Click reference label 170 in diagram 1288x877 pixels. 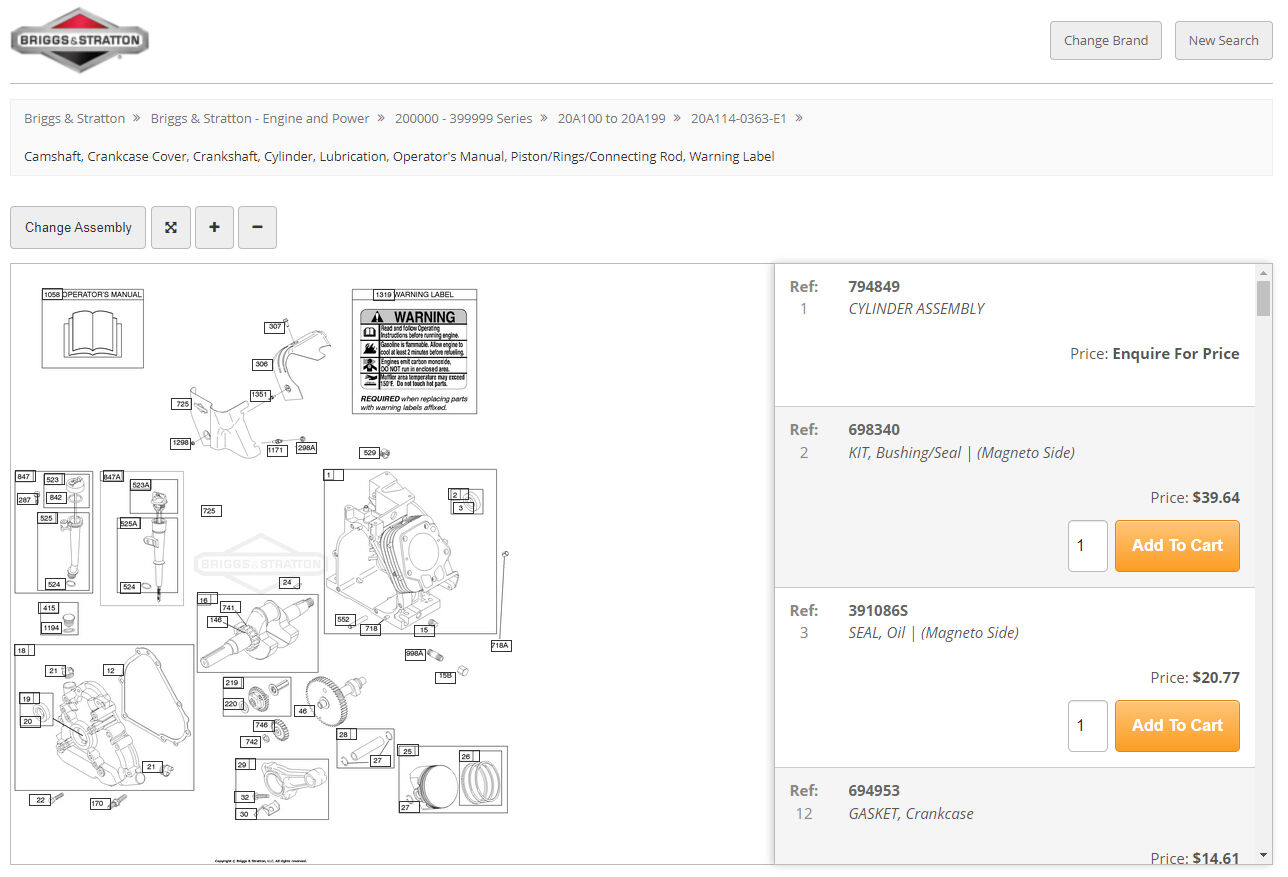(97, 804)
